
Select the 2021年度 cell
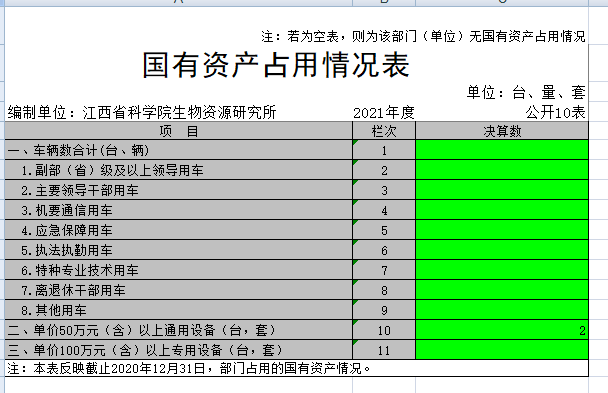tap(384, 113)
